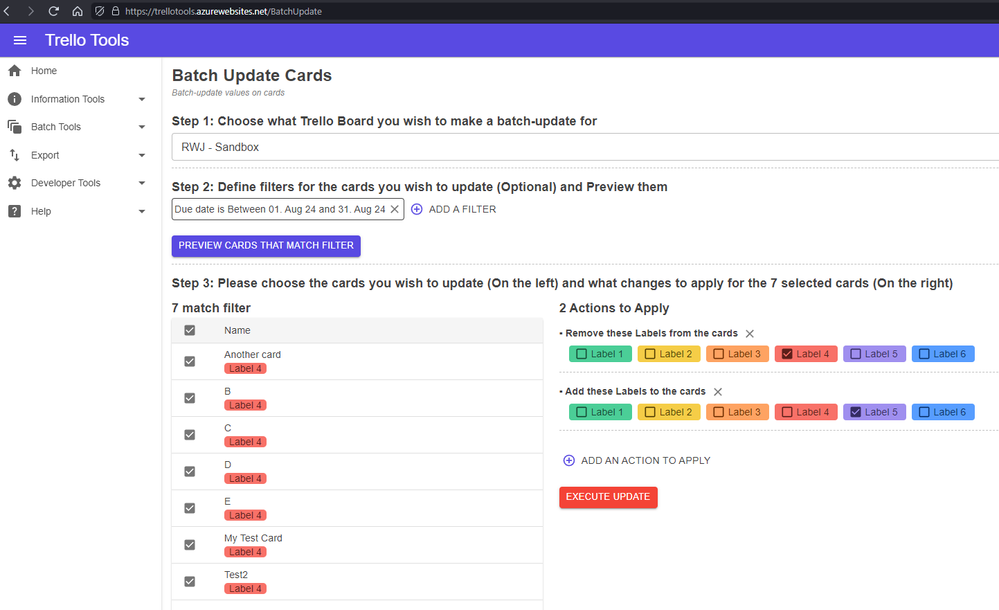Uncheck the 'My Test Card' checkbox

[189, 544]
